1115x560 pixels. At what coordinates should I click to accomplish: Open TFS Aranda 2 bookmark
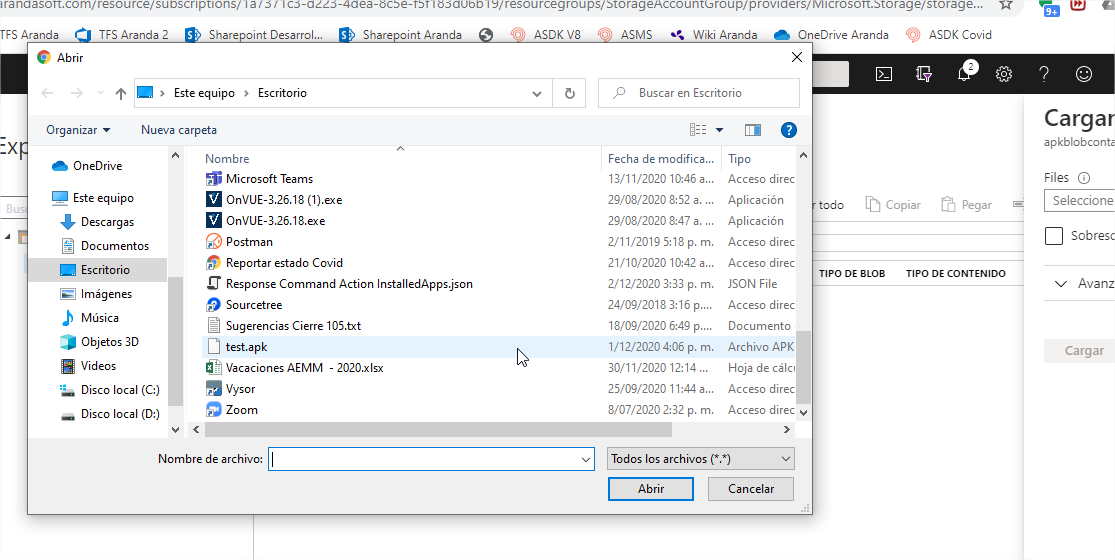122,35
